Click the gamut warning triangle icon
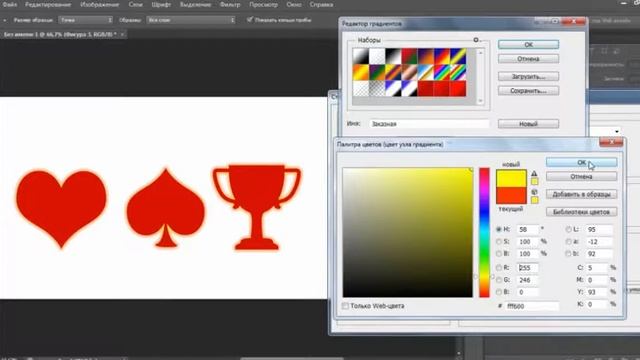The width and height of the screenshot is (640, 360). [534, 174]
